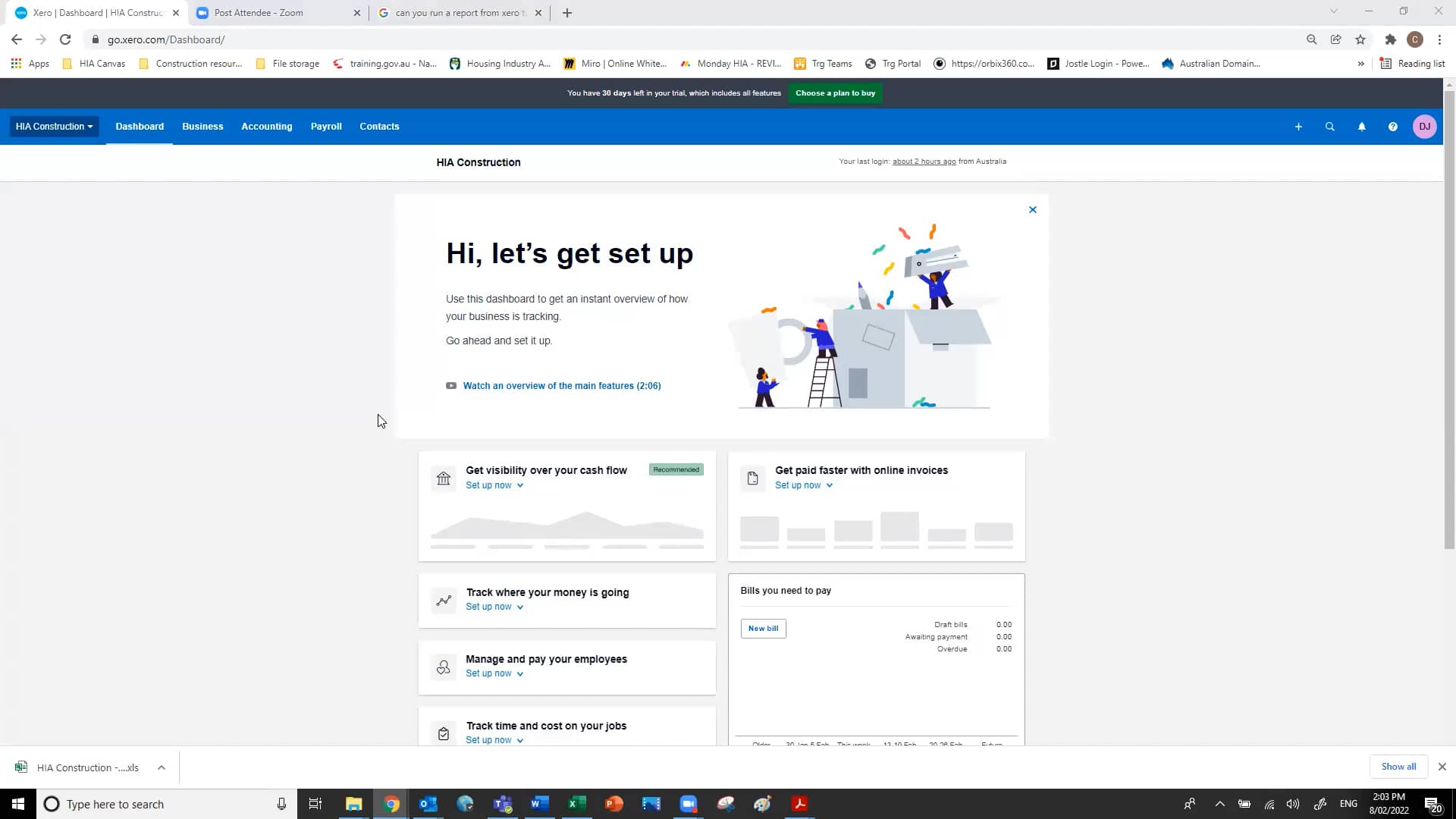Launch Excel from the taskbar
The image size is (1456, 819).
click(576, 803)
